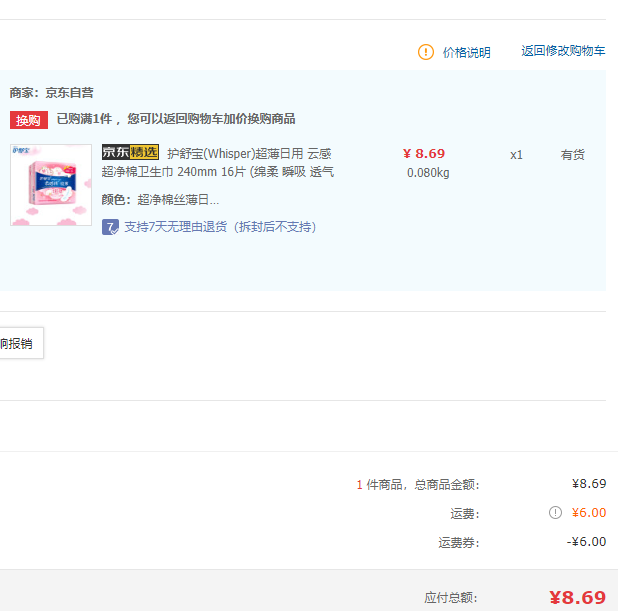Click the 颜色：超净棉丝薄日... color attribute text
The height and width of the screenshot is (611, 618).
160,200
